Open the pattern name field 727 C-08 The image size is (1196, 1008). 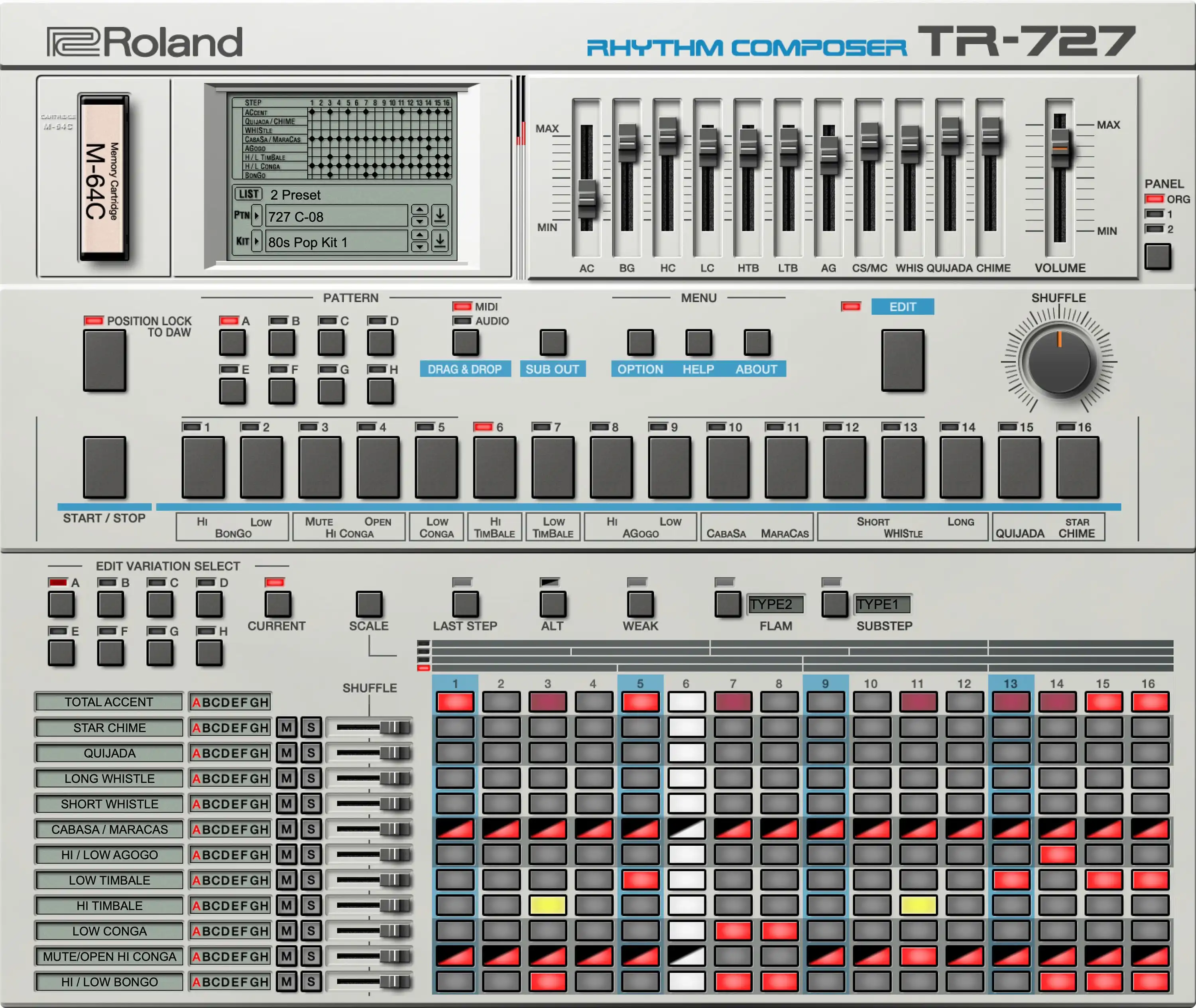336,217
